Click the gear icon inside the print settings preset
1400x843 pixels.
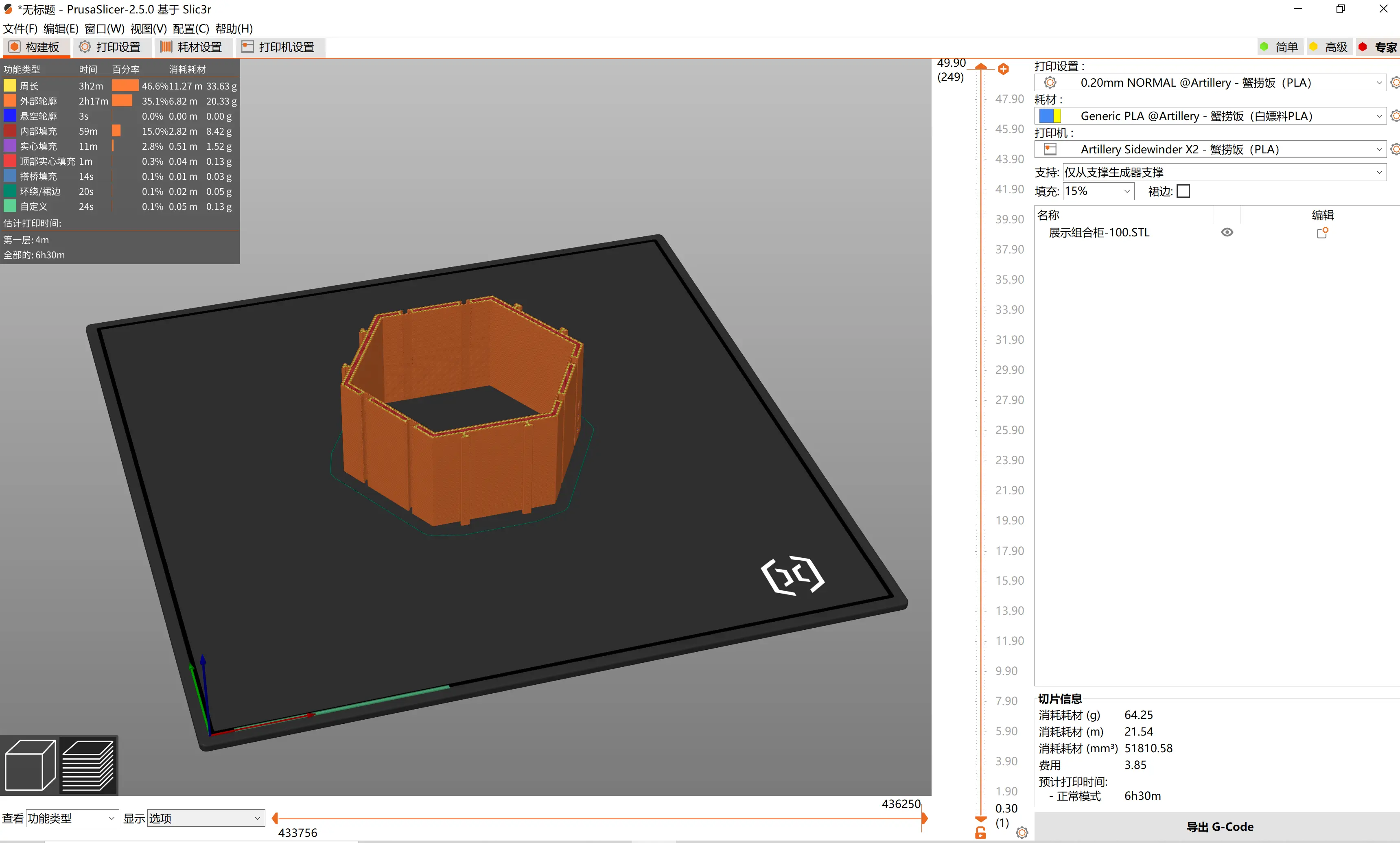coord(1050,82)
